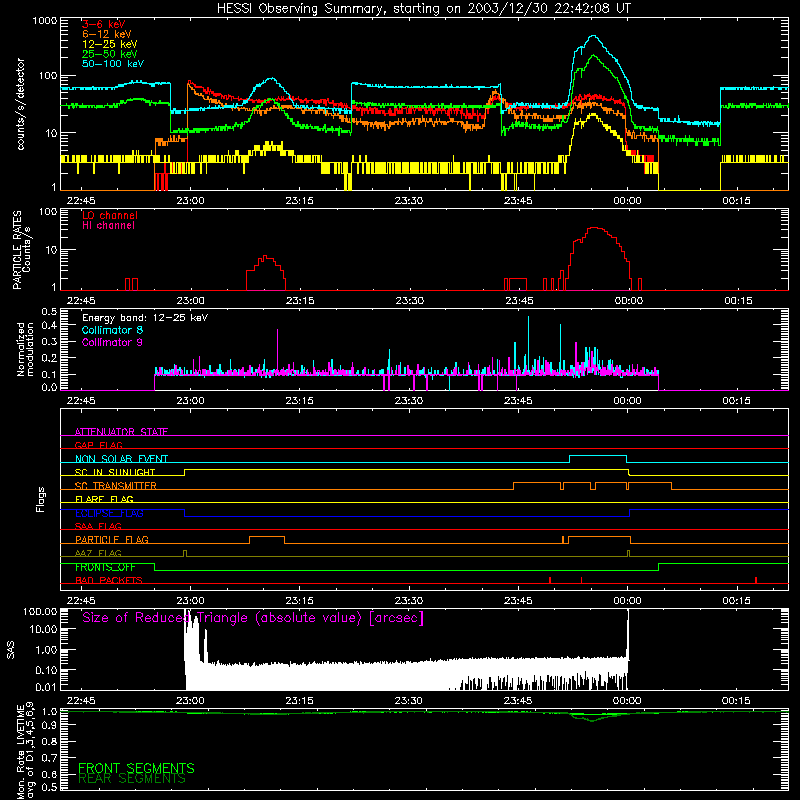Select the yellow 12-25 keV legend entry
The image size is (800, 800).
[x=110, y=44]
